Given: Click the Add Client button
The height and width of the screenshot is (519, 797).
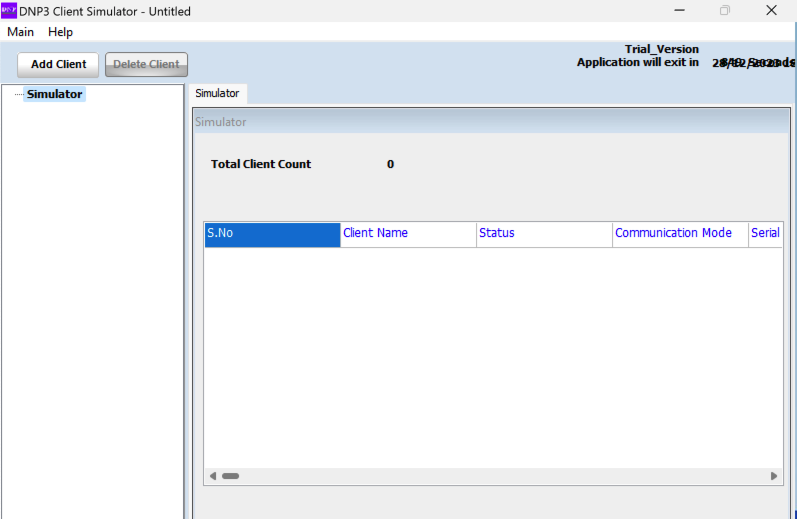Looking at the screenshot, I should pos(58,65).
